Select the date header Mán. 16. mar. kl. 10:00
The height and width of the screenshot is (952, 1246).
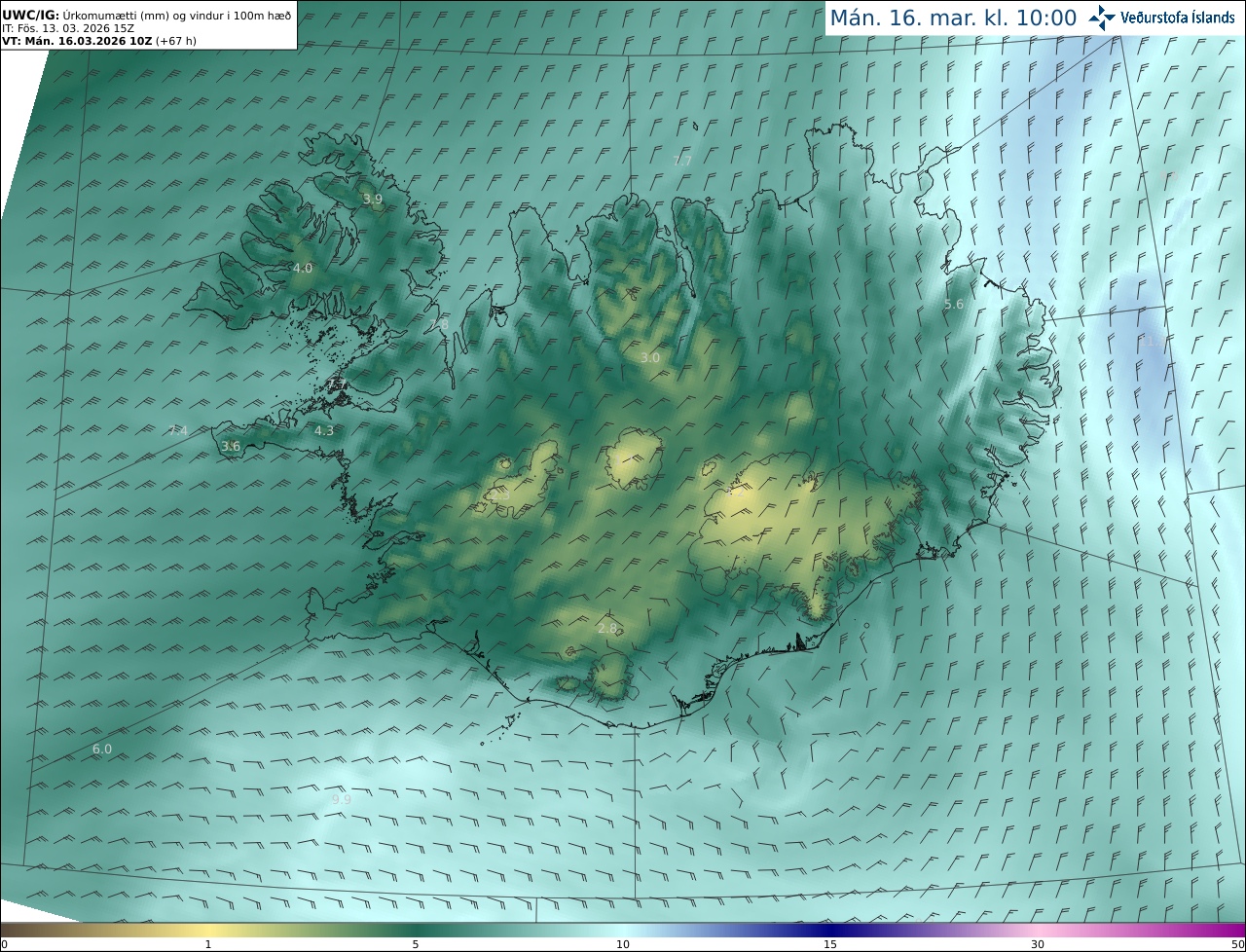click(x=953, y=18)
